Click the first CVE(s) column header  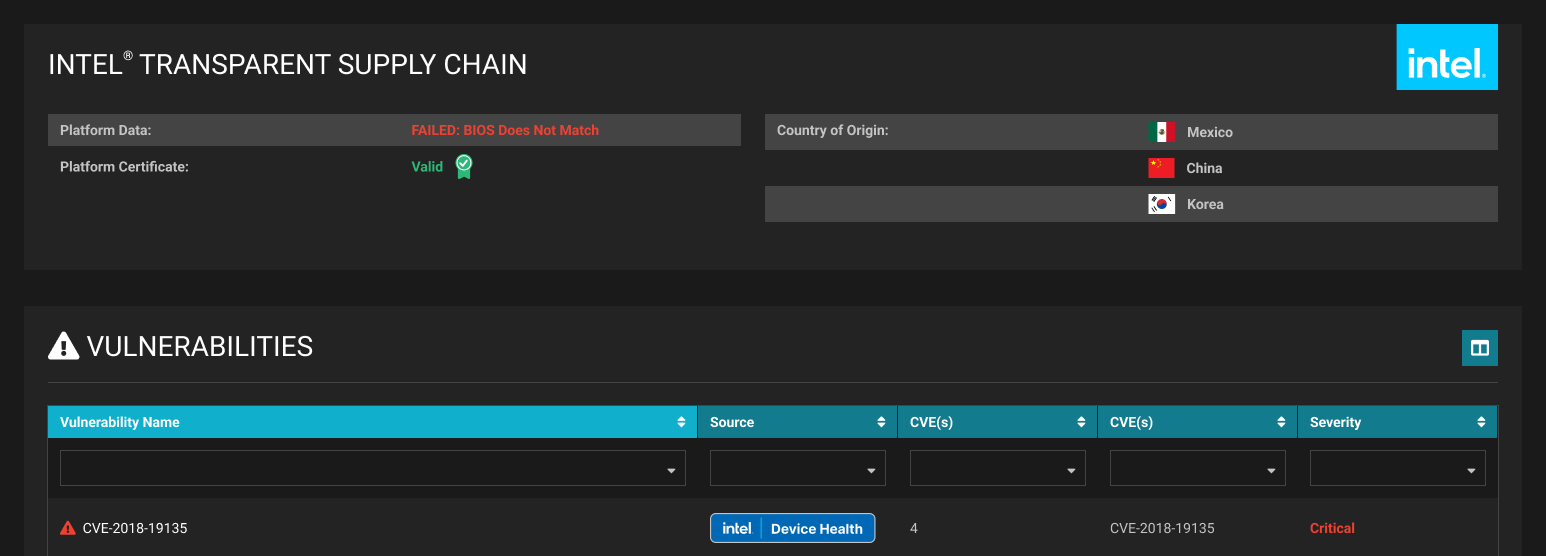point(931,422)
